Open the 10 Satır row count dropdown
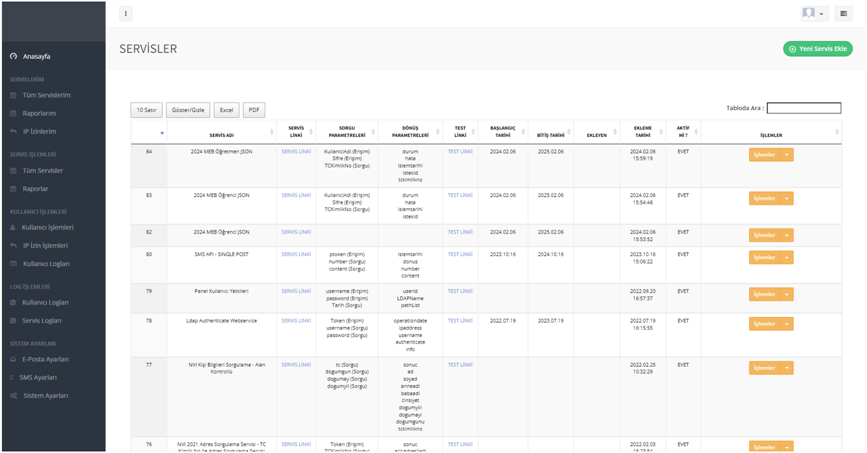867x453 pixels. pyautogui.click(x=146, y=110)
